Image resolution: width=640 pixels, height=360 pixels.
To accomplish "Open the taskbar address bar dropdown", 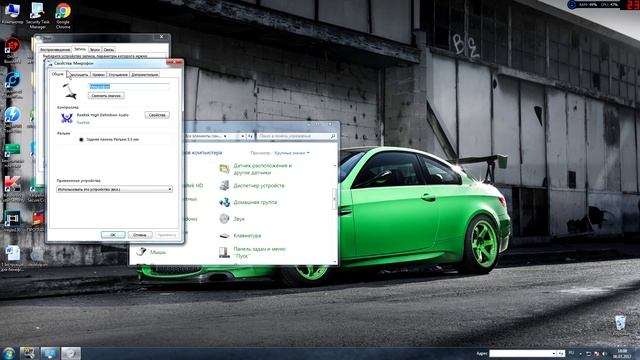I will pyautogui.click(x=554, y=353).
